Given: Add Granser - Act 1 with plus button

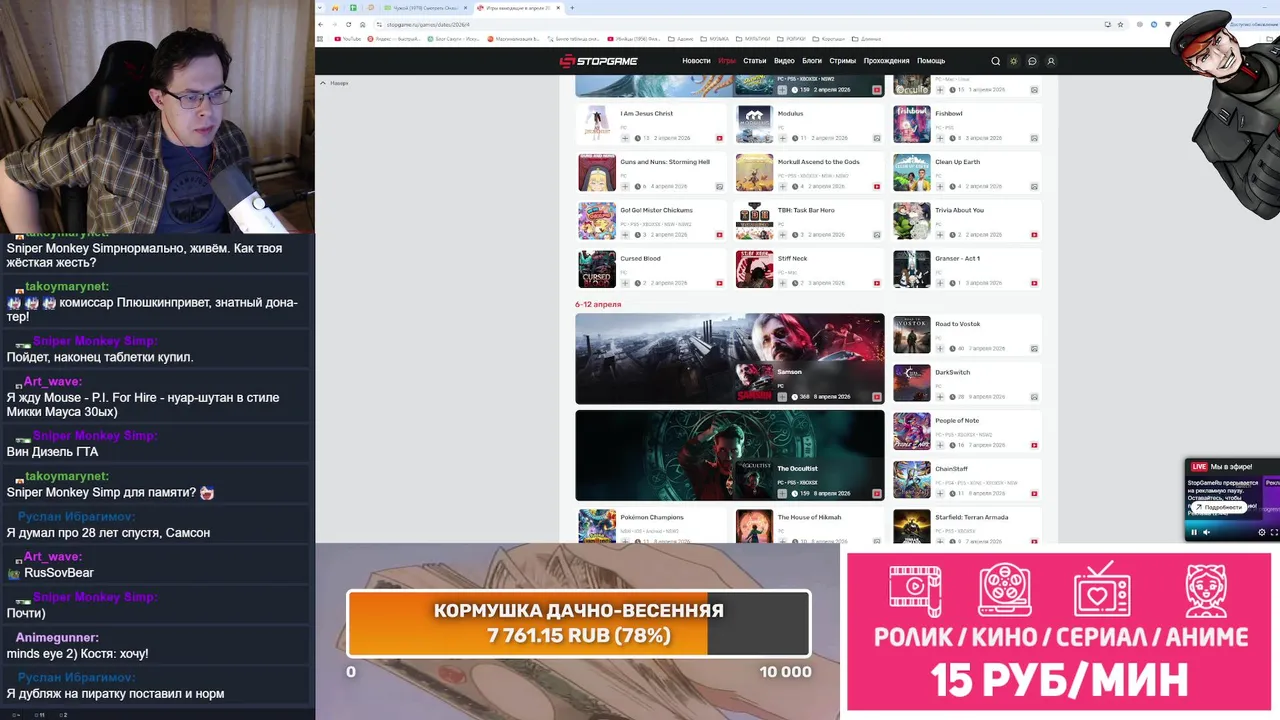Looking at the screenshot, I should click(x=940, y=283).
